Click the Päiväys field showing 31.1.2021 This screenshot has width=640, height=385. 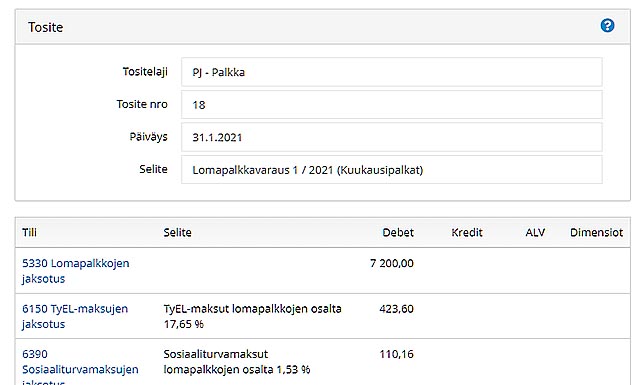(x=391, y=137)
